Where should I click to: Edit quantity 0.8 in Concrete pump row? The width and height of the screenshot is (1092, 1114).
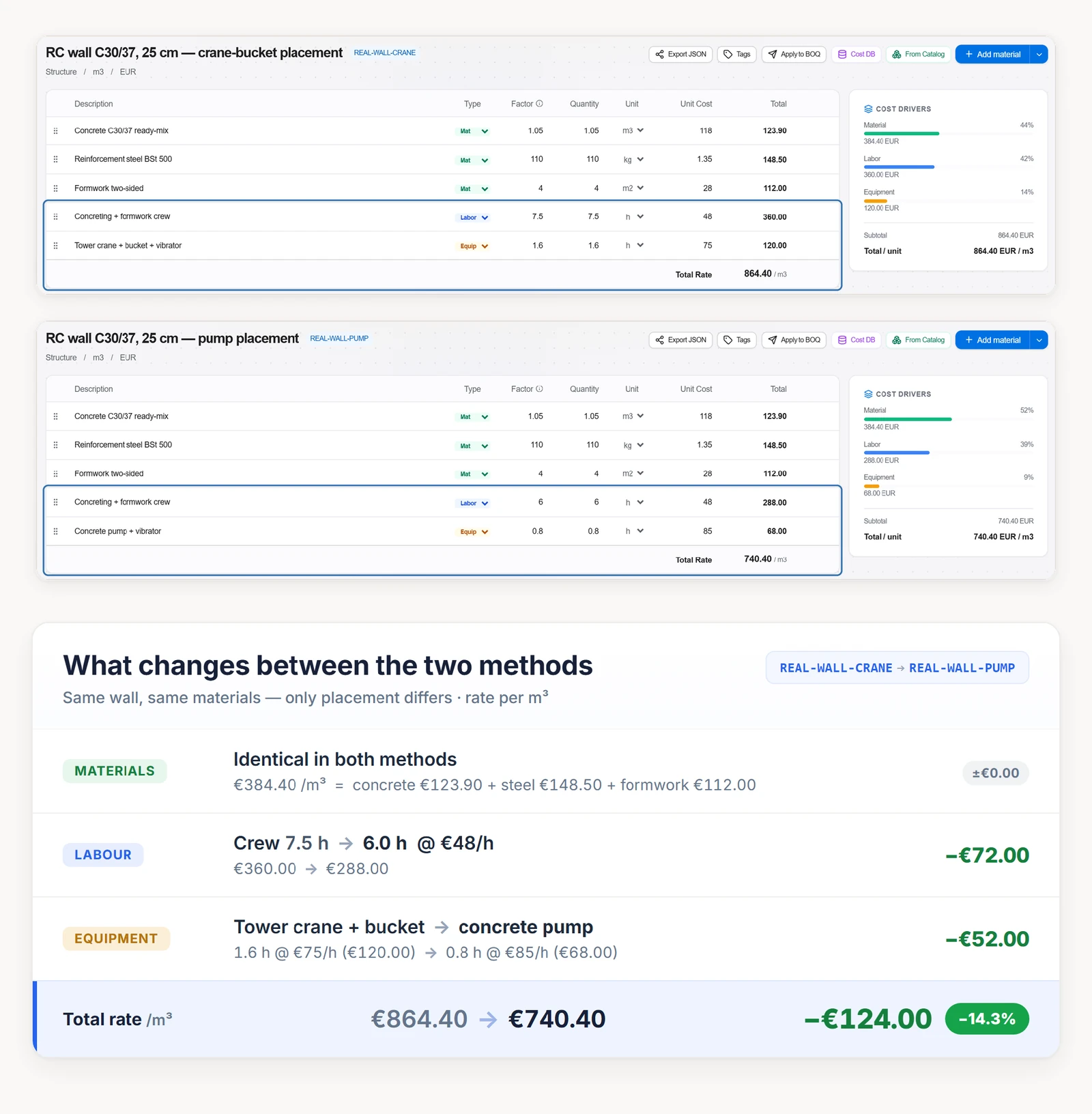(x=594, y=531)
